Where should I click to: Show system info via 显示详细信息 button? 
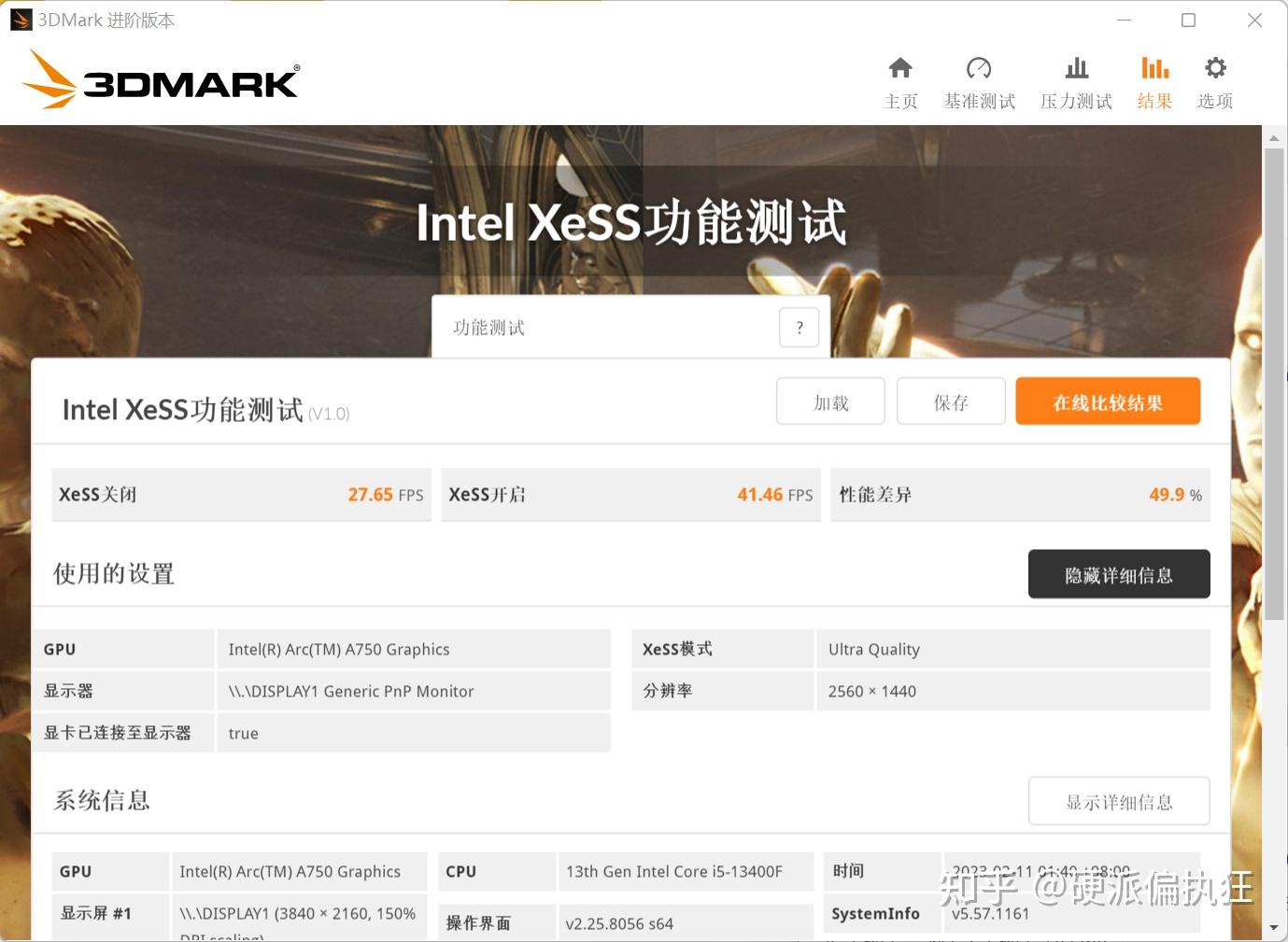click(x=1118, y=801)
